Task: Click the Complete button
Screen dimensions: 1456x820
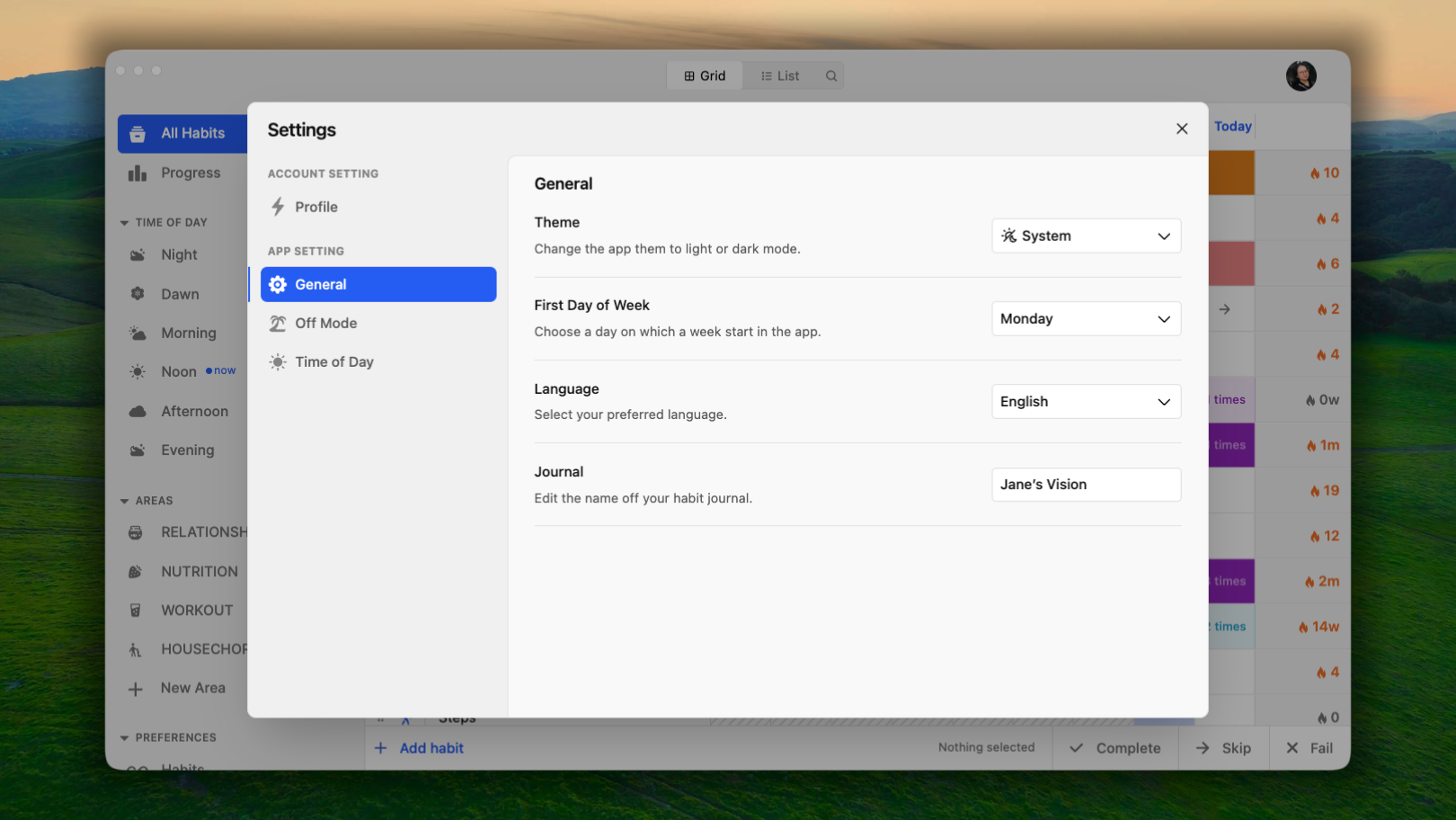Action: 1115,748
